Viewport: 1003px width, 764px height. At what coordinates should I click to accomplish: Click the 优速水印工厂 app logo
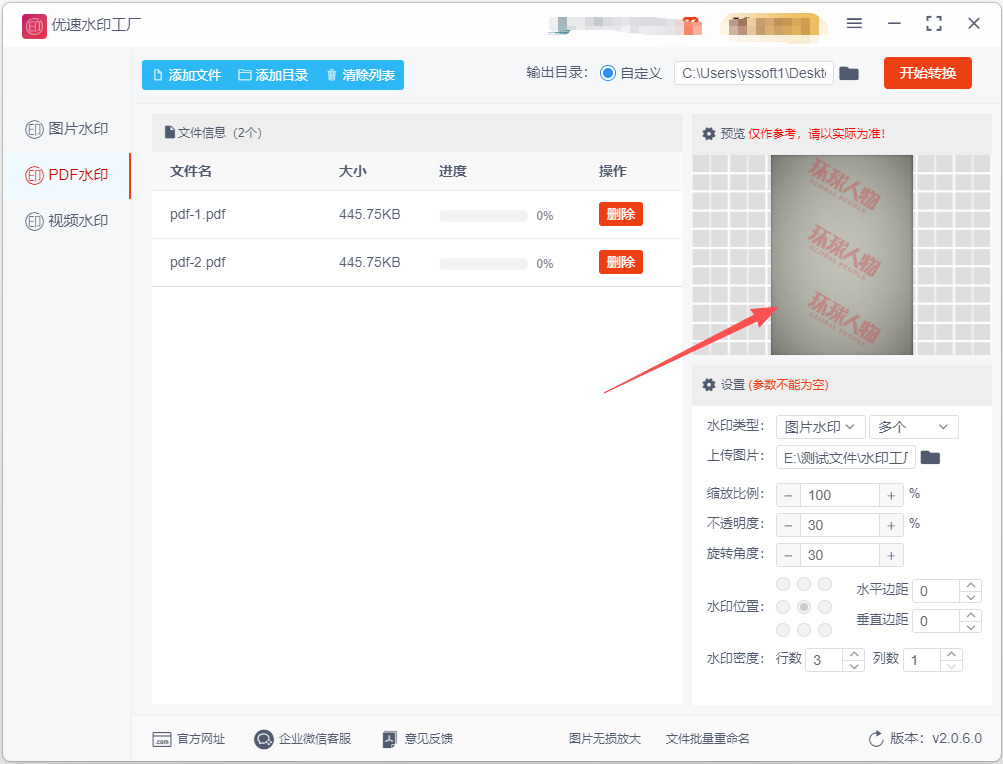[x=34, y=26]
